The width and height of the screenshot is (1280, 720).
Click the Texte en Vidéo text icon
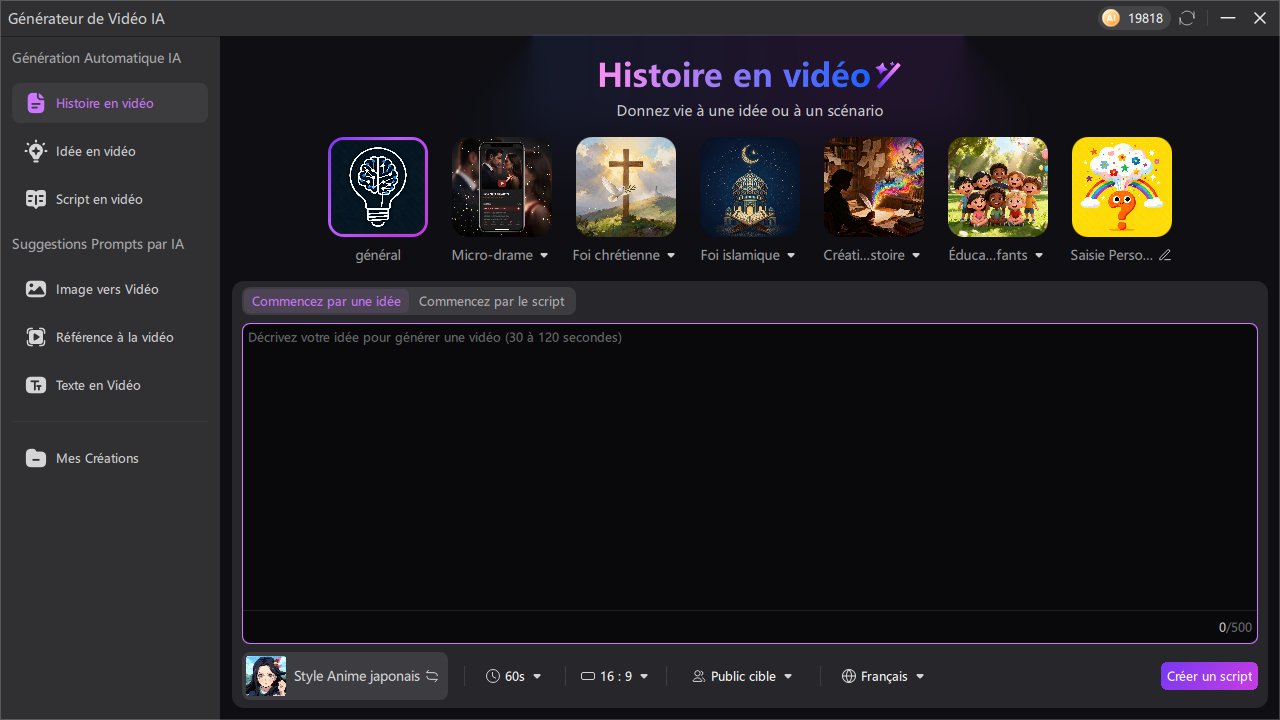(x=36, y=385)
